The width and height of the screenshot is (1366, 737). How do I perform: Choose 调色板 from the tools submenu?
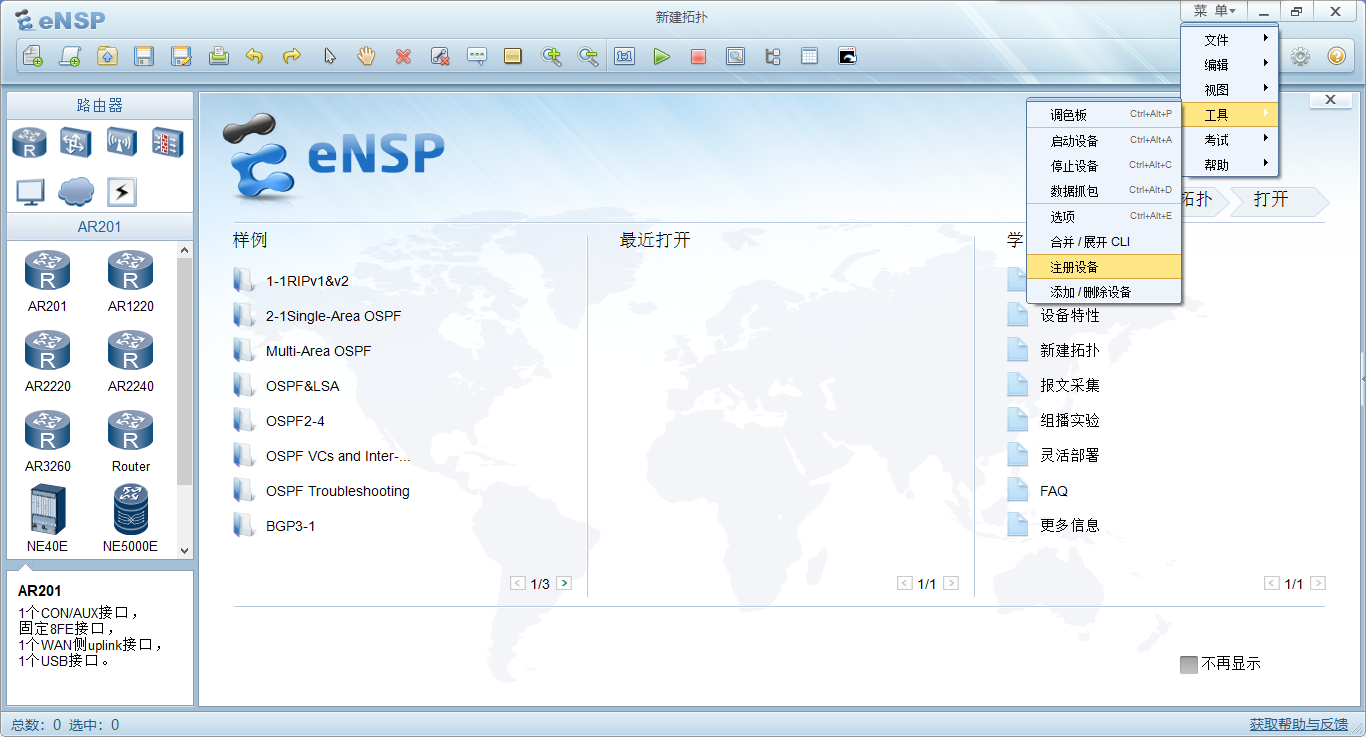pos(1104,115)
